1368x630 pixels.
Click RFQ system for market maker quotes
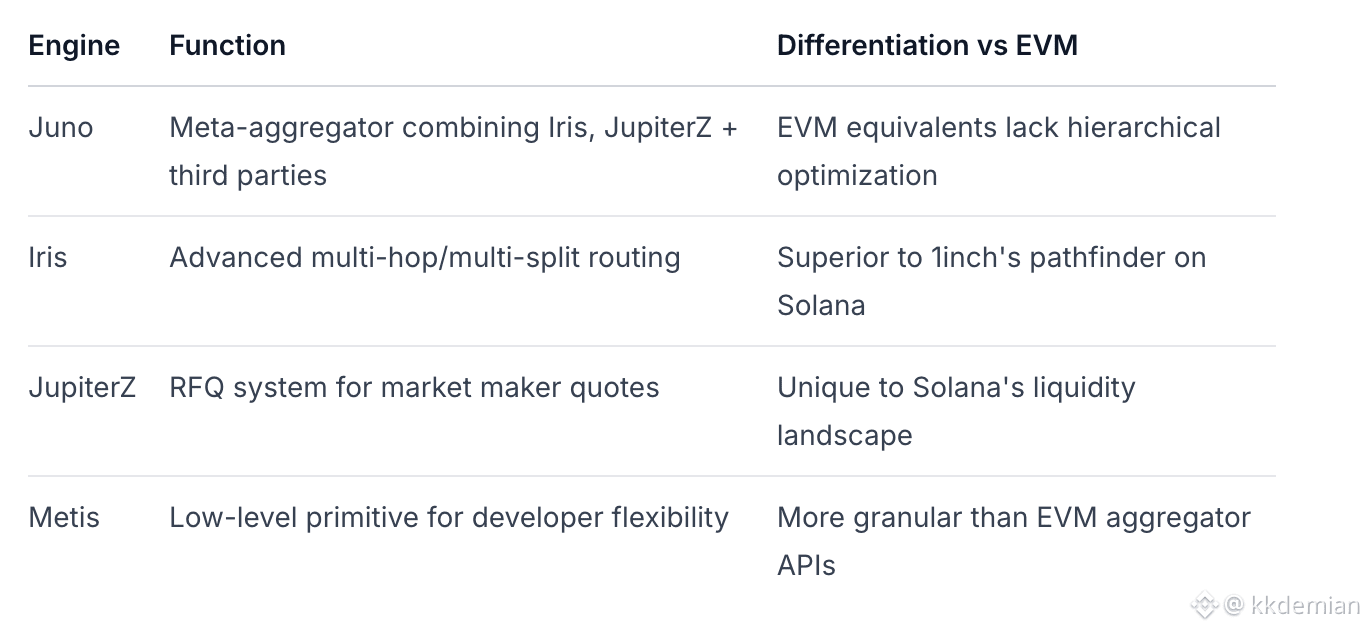click(414, 388)
